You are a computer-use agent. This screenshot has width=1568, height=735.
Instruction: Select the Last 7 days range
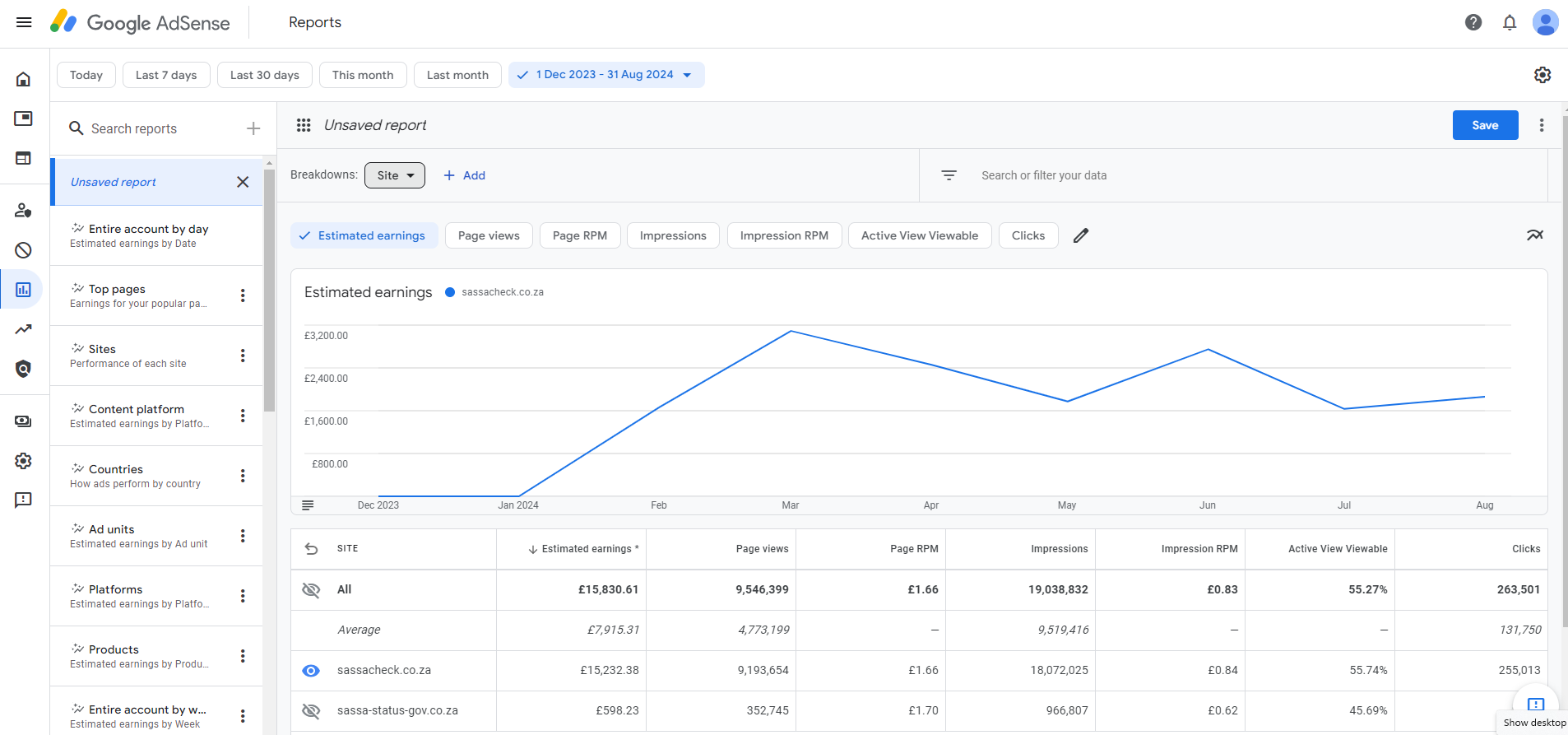click(x=166, y=75)
